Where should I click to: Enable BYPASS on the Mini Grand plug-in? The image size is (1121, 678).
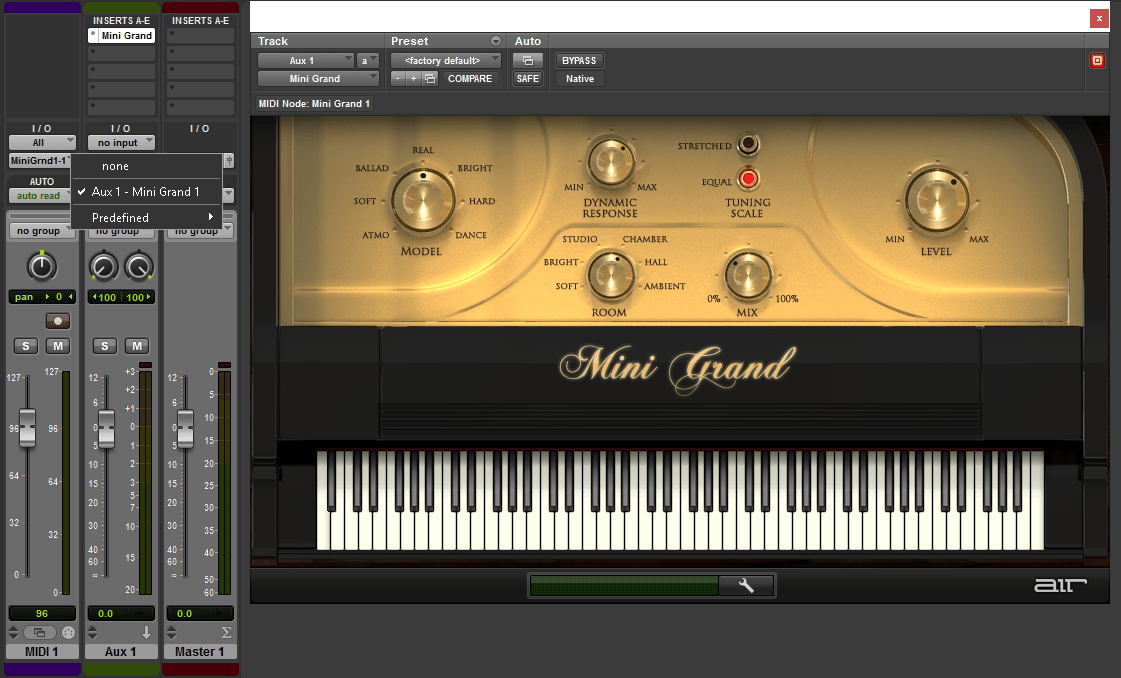click(x=579, y=60)
